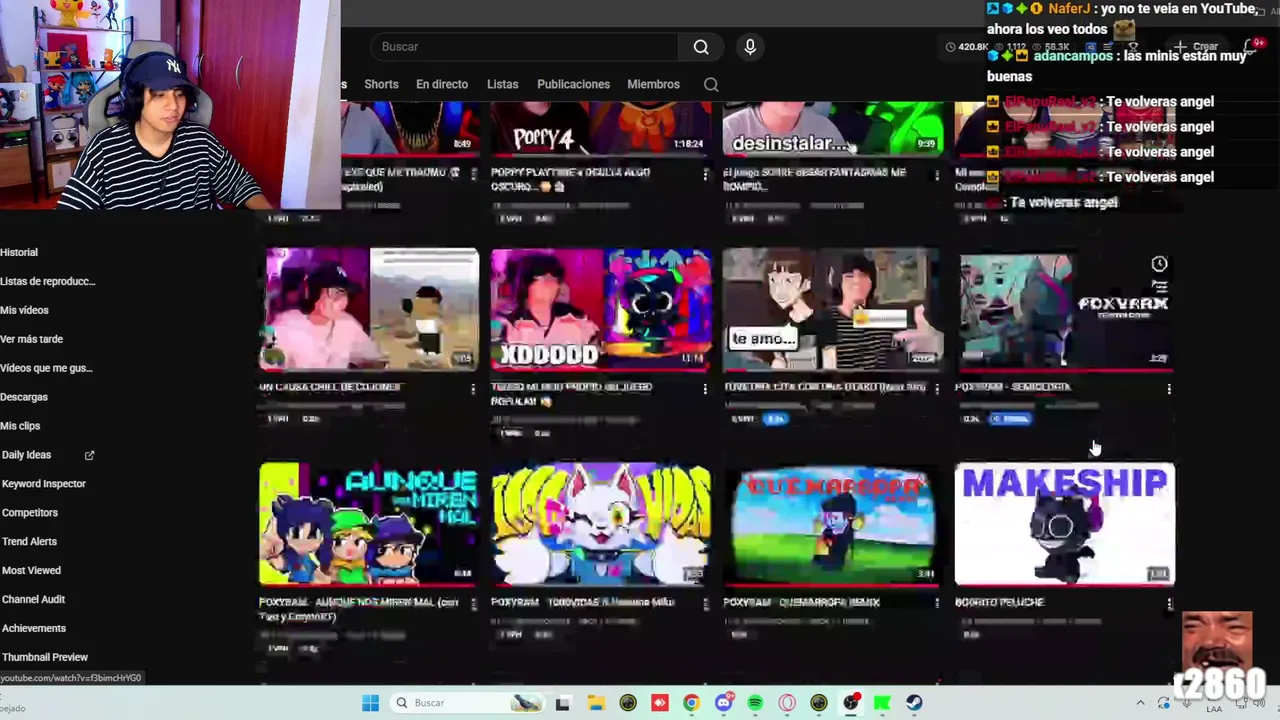Screen dimensions: 1280x720
Task: Open the Publicaciones tab
Action: 573,85
